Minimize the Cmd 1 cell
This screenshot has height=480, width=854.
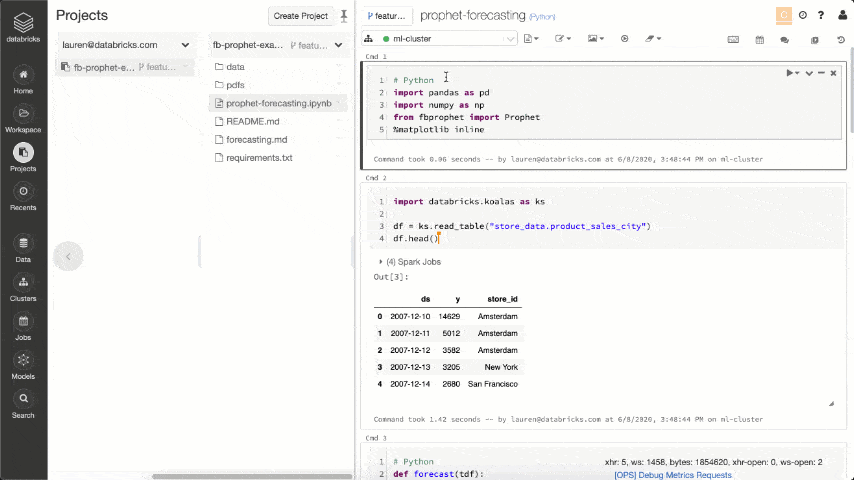click(821, 73)
